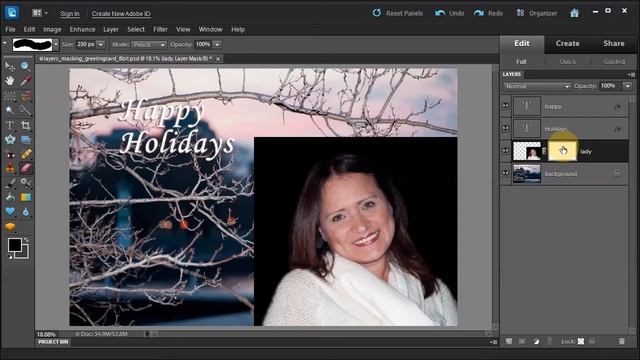Select the Paint Bucket tool
Image resolution: width=640 pixels, height=360 pixels.
click(x=10, y=197)
